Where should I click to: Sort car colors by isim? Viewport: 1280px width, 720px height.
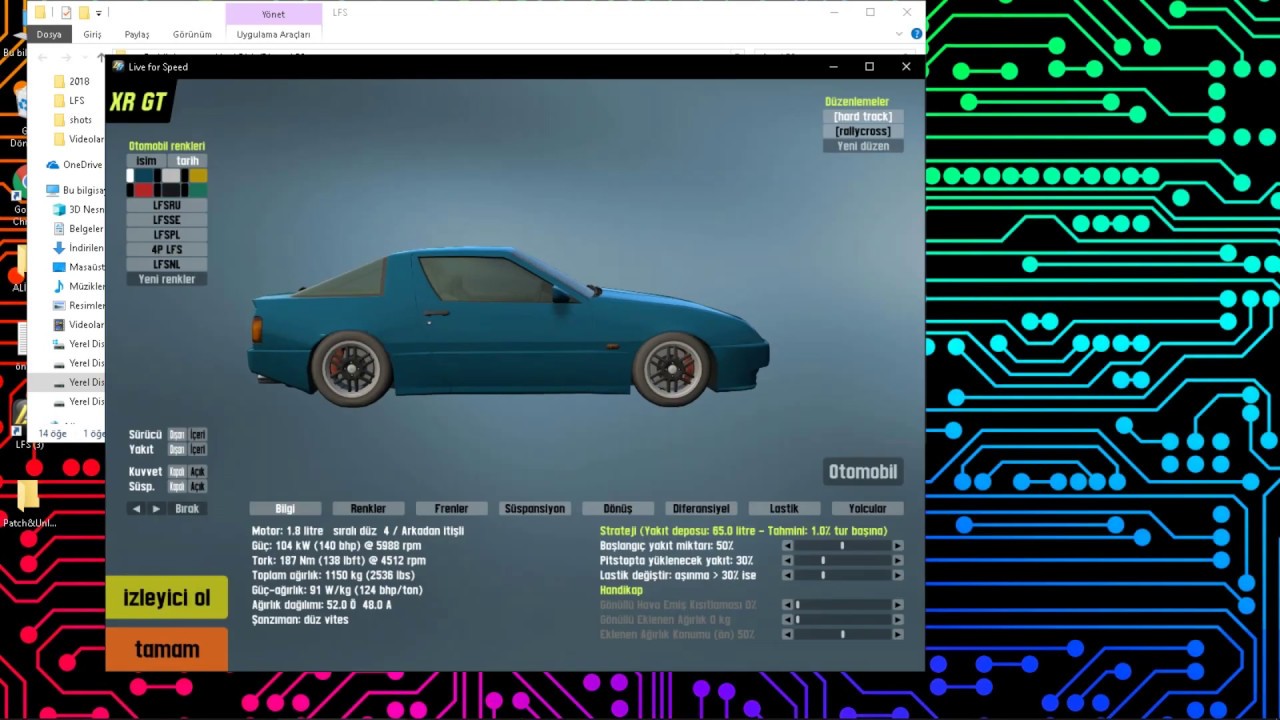point(146,160)
